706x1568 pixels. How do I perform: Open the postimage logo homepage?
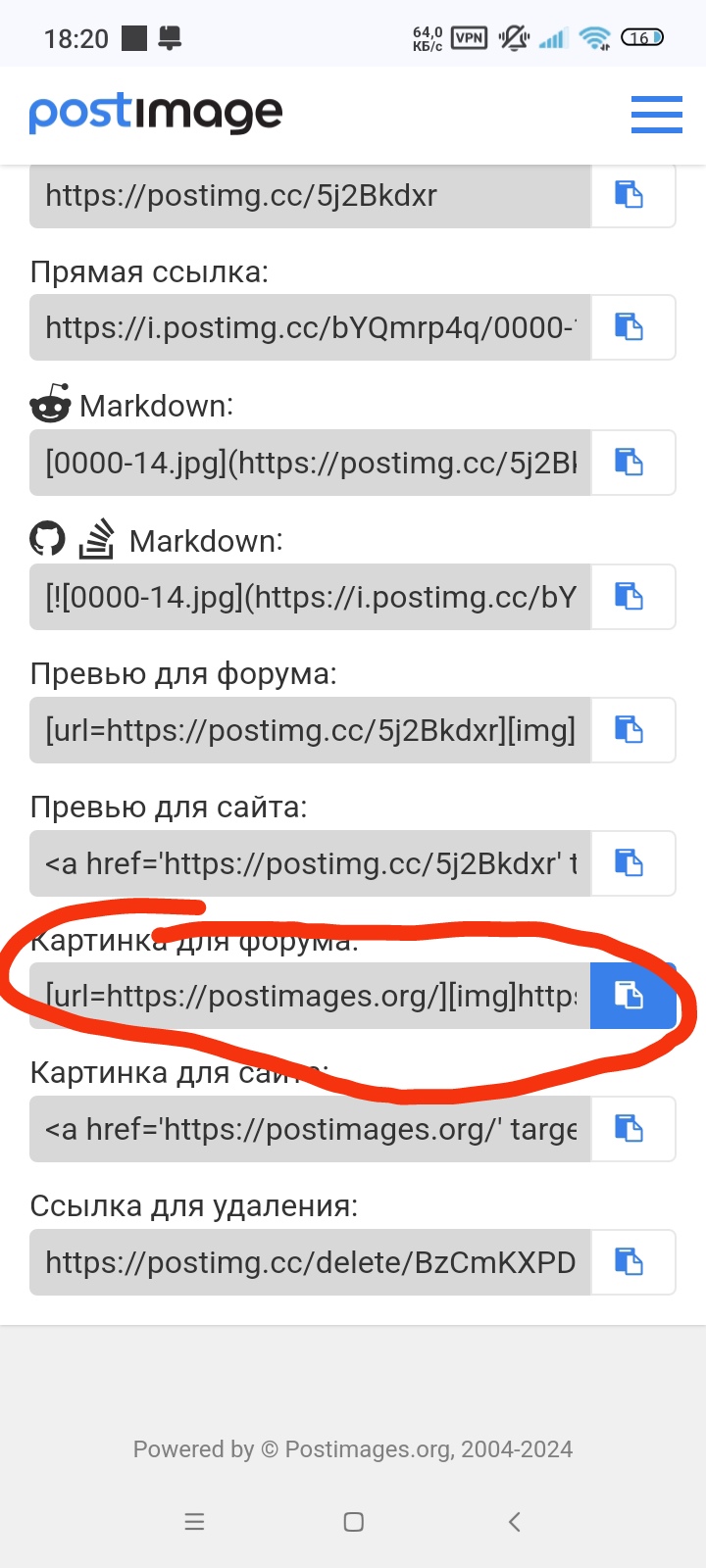pyautogui.click(x=156, y=114)
